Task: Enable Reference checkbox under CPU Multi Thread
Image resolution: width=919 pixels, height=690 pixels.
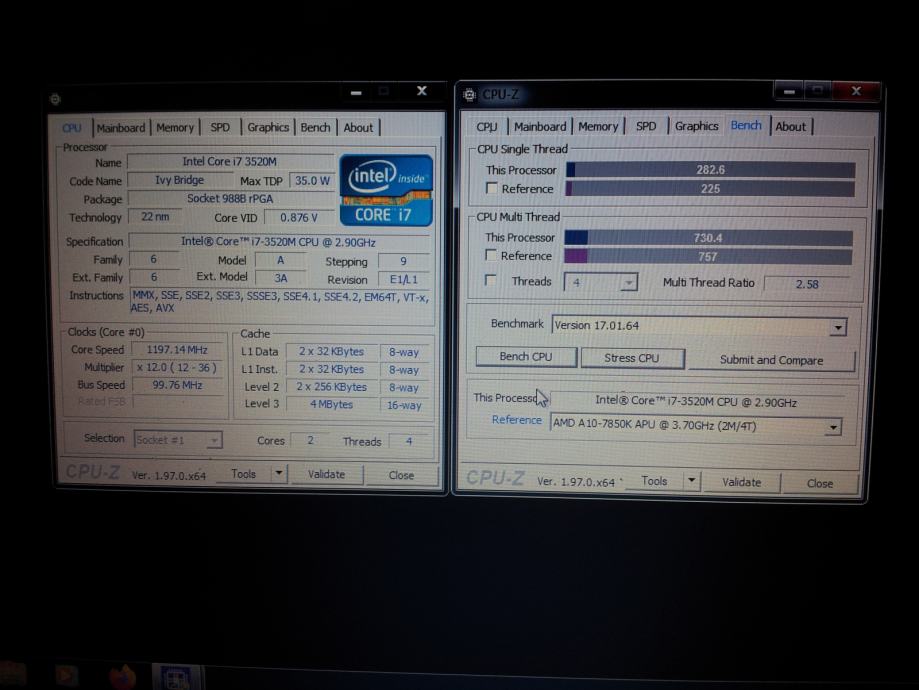Action: [491, 256]
